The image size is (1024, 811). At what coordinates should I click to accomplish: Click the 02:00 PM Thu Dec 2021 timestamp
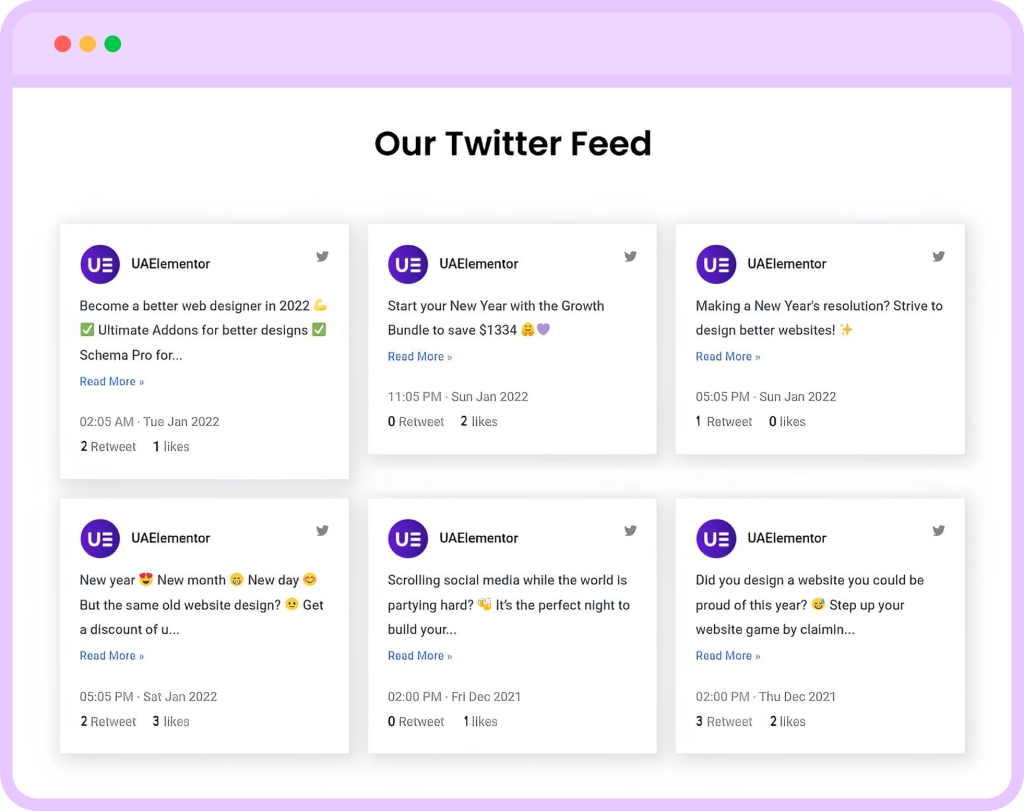click(766, 697)
